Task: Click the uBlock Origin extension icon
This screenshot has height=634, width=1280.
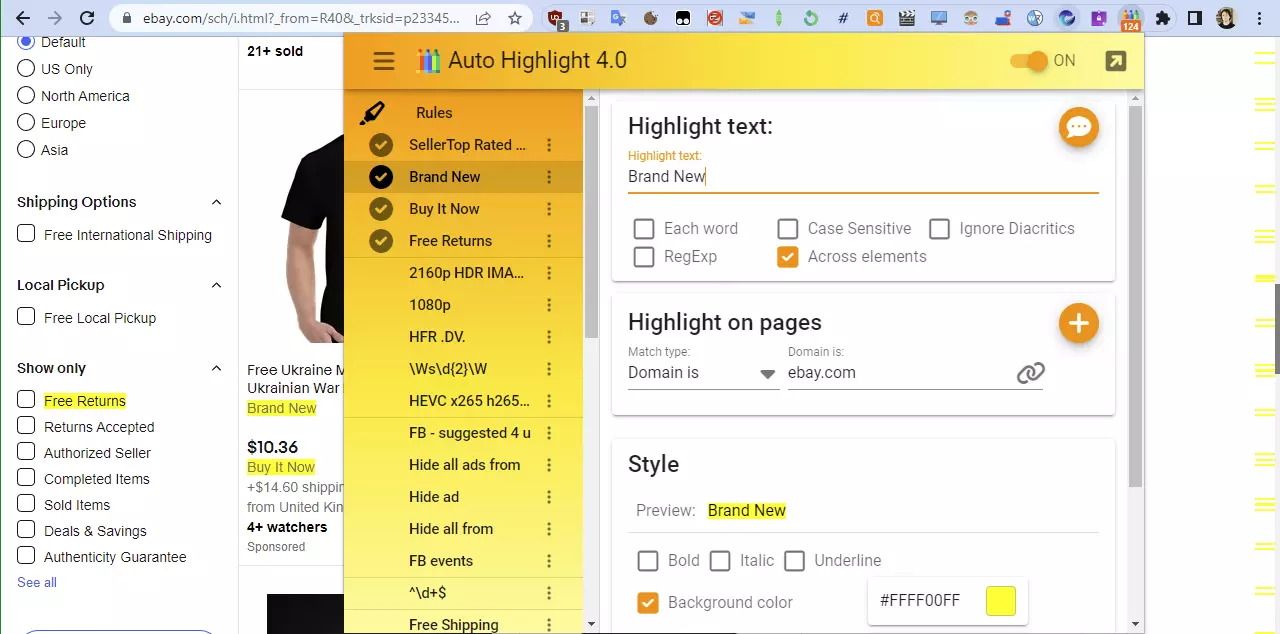Action: (557, 18)
